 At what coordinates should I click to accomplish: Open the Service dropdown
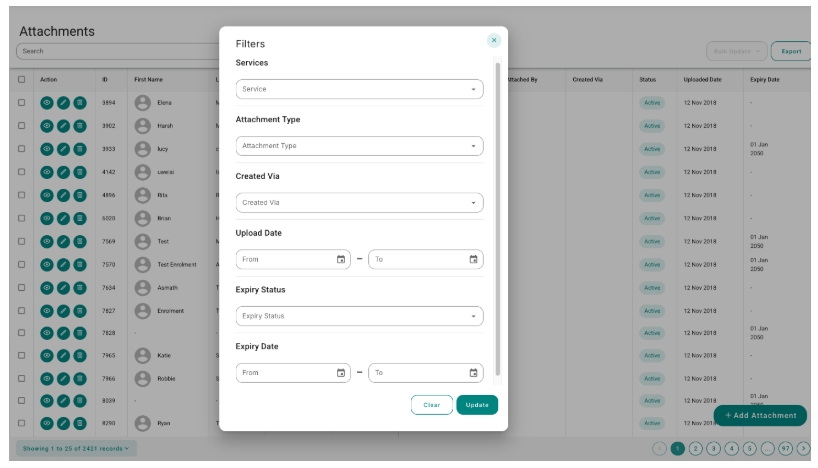[x=359, y=89]
